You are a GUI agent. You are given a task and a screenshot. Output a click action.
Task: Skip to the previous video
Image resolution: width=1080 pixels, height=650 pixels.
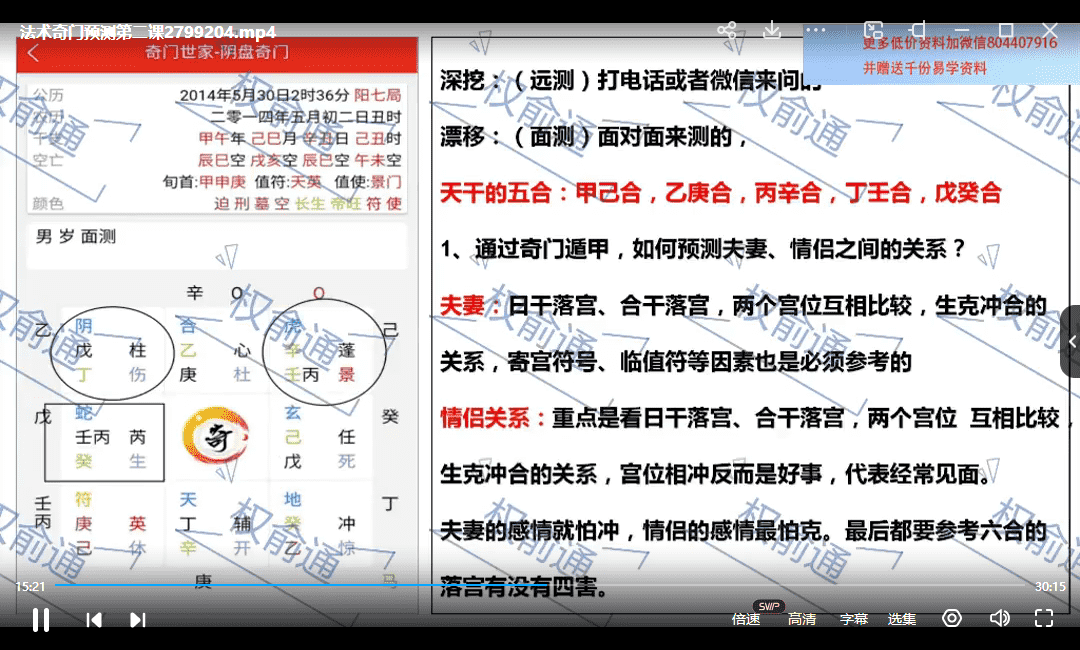click(94, 620)
